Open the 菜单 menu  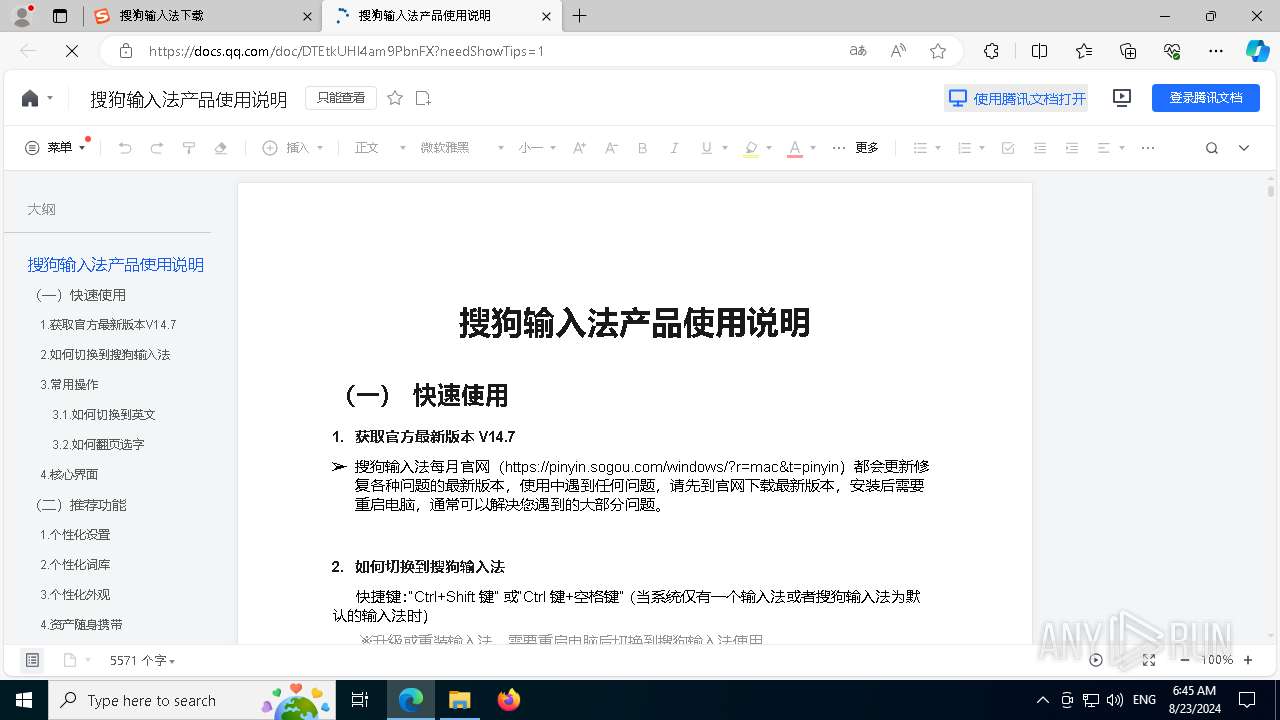[x=55, y=148]
